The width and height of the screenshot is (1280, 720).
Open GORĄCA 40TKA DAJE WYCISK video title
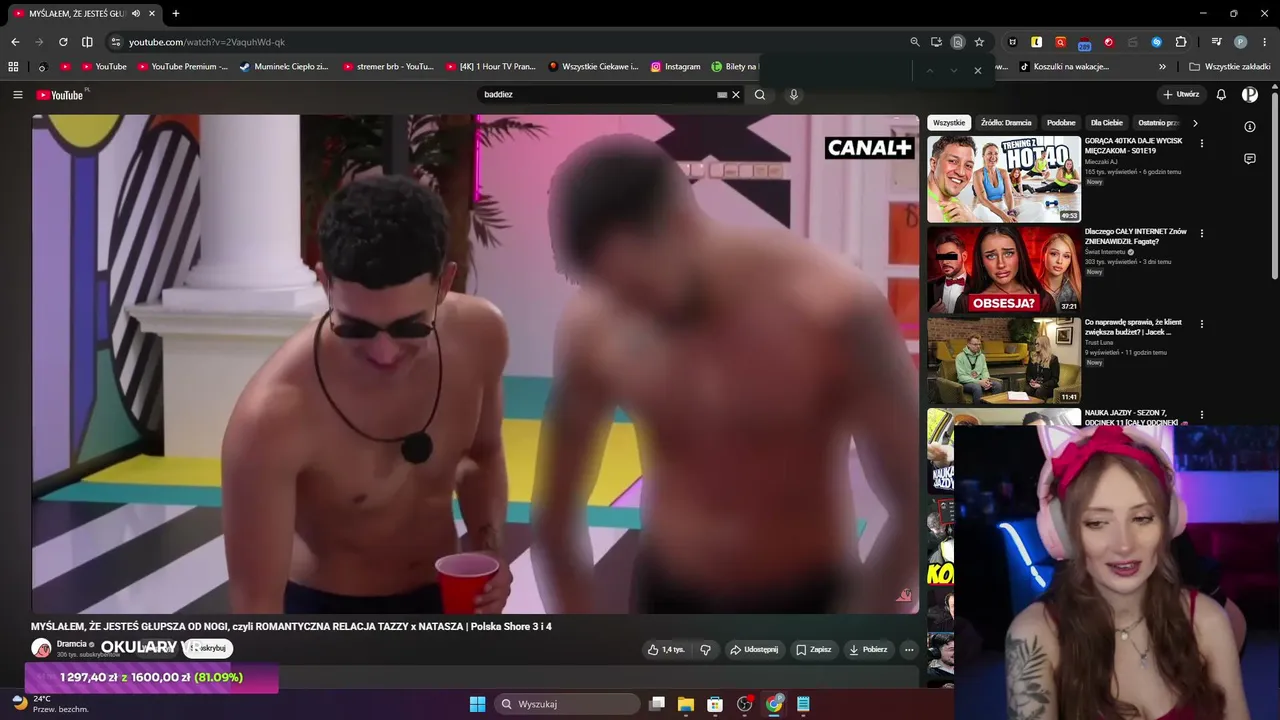pos(1134,146)
